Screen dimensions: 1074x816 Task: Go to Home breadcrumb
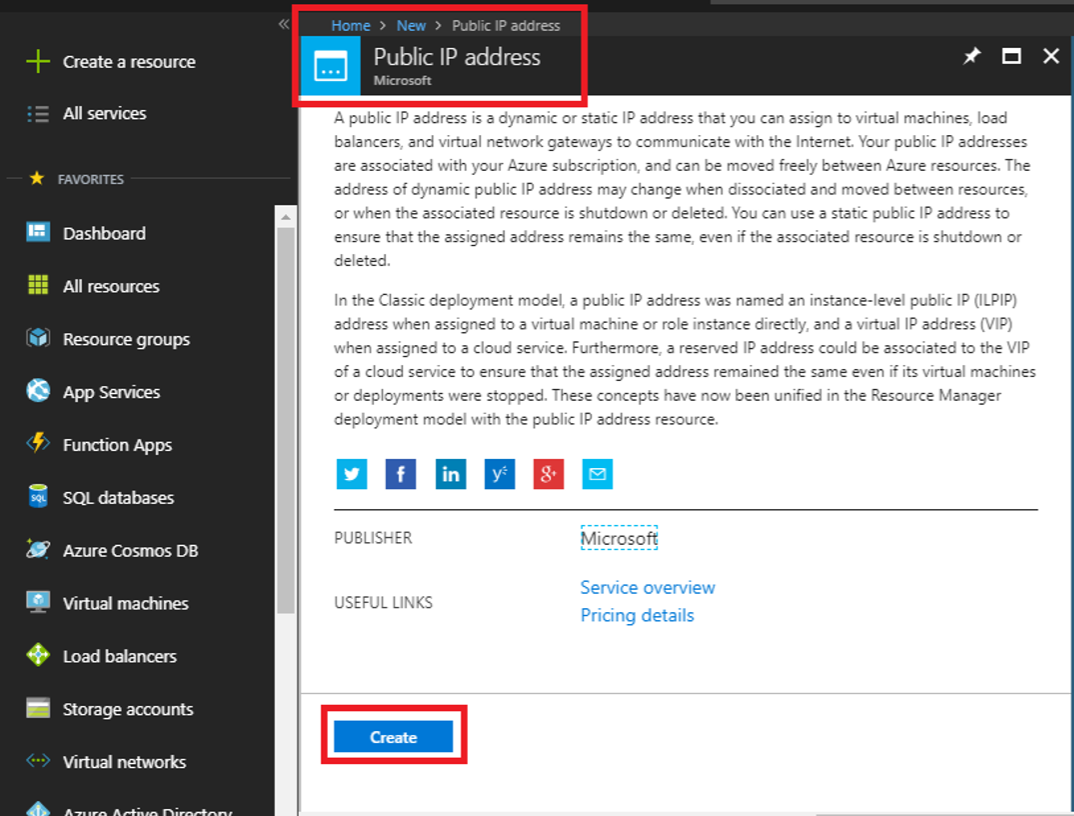[351, 25]
